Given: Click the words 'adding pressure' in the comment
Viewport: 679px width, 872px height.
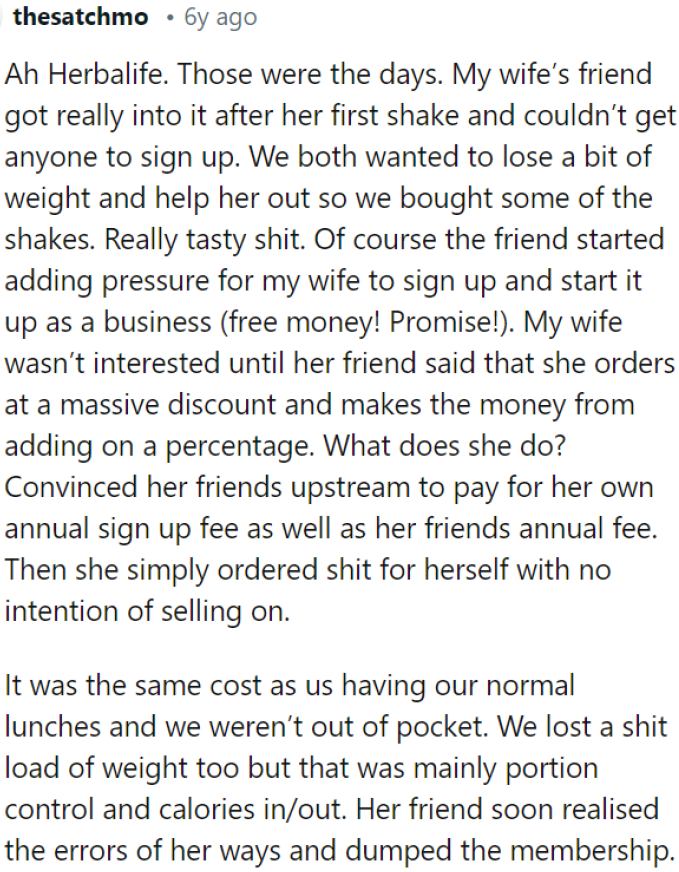Looking at the screenshot, I should pyautogui.click(x=105, y=281).
